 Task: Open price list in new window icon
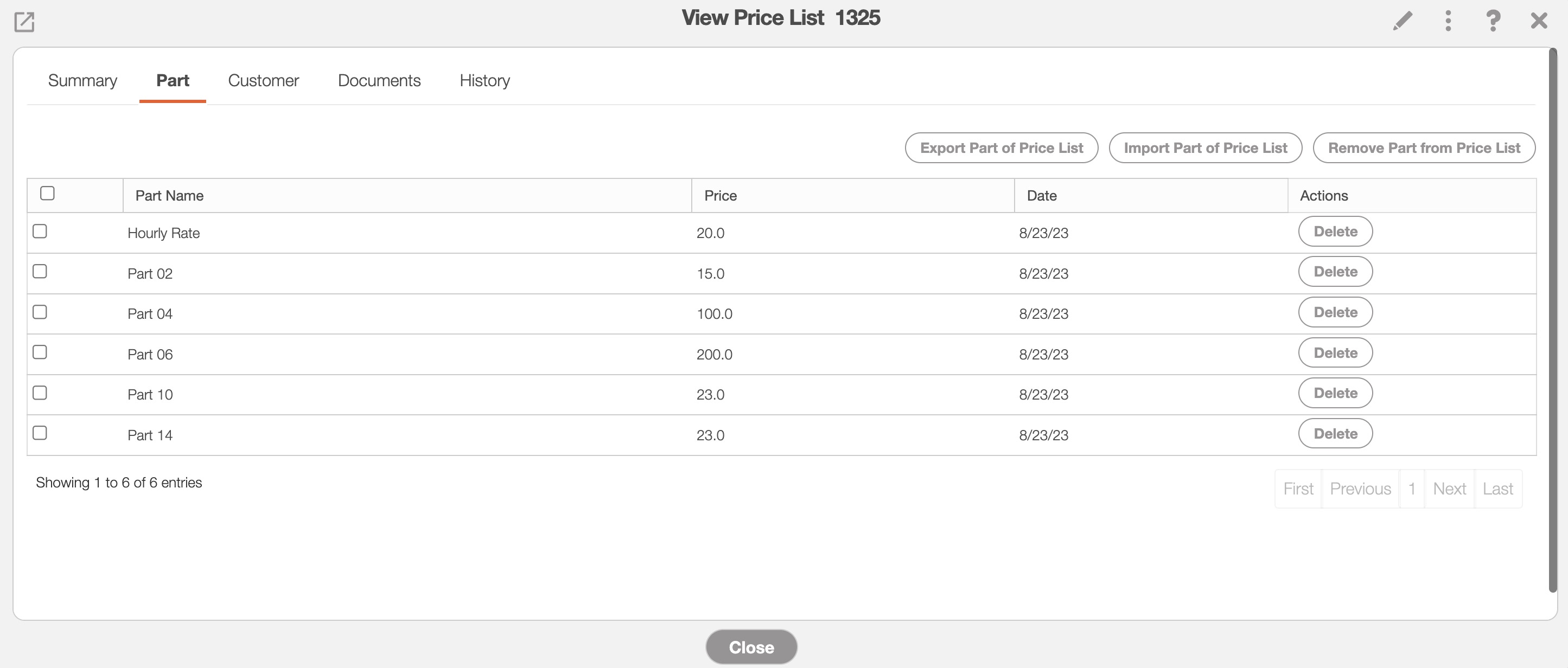pos(24,22)
